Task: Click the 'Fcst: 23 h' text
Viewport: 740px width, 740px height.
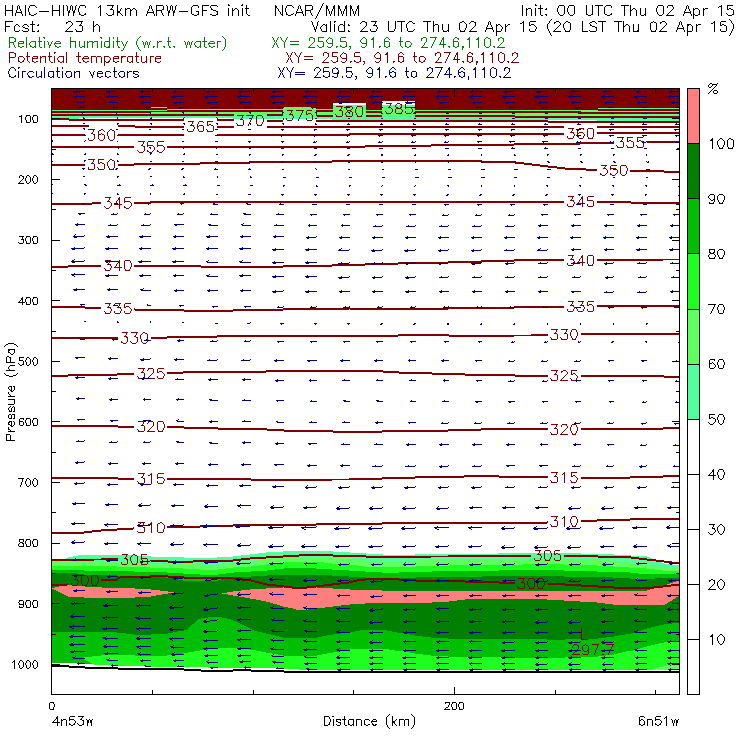Action: 52,27
